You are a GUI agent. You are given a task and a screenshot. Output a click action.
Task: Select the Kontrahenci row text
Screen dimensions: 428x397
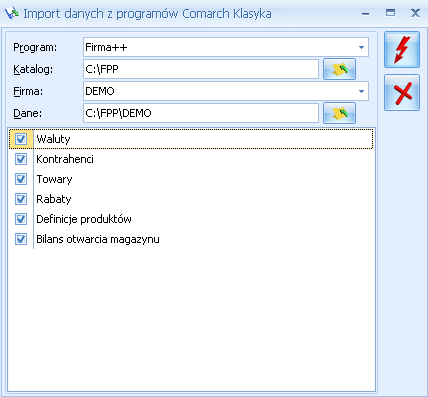click(x=65, y=159)
